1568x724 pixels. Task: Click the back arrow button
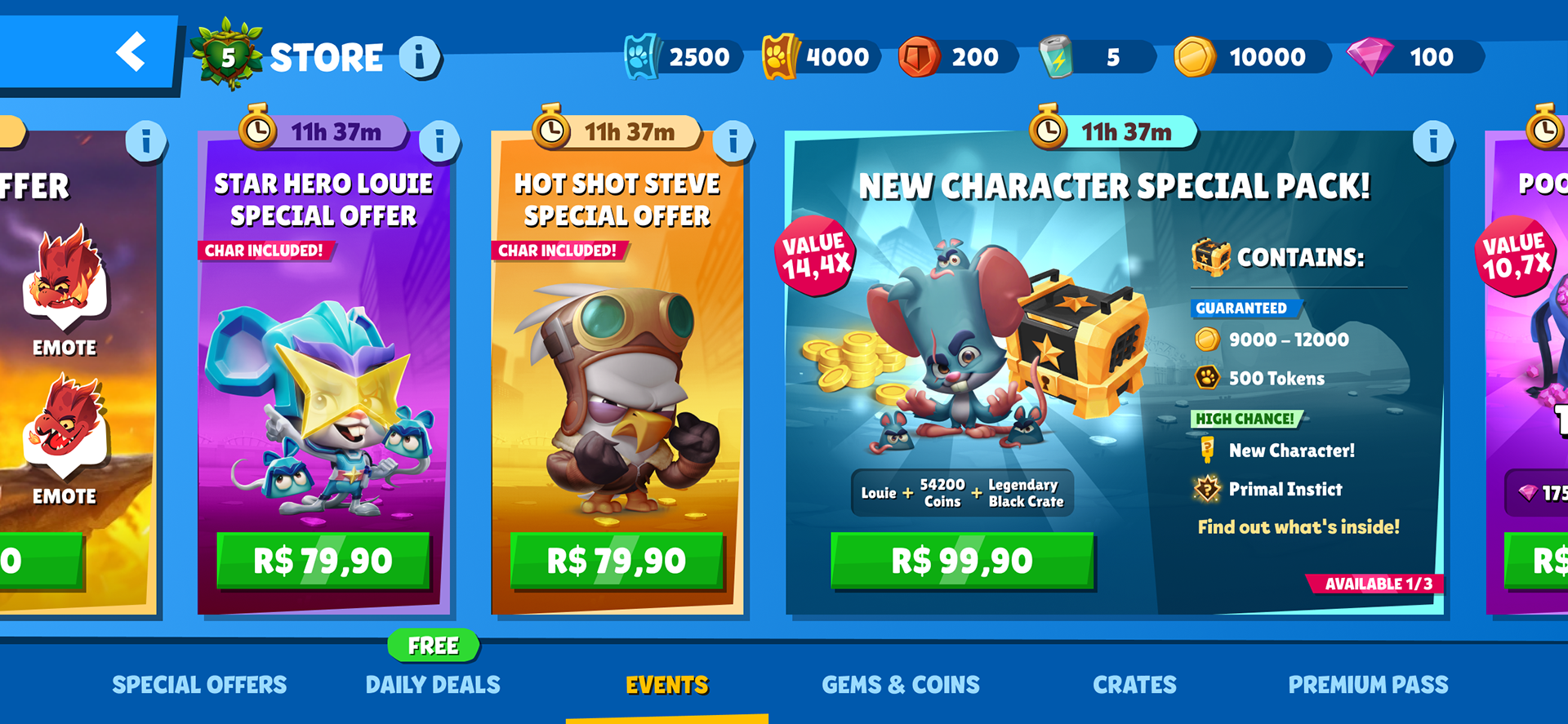point(131,52)
